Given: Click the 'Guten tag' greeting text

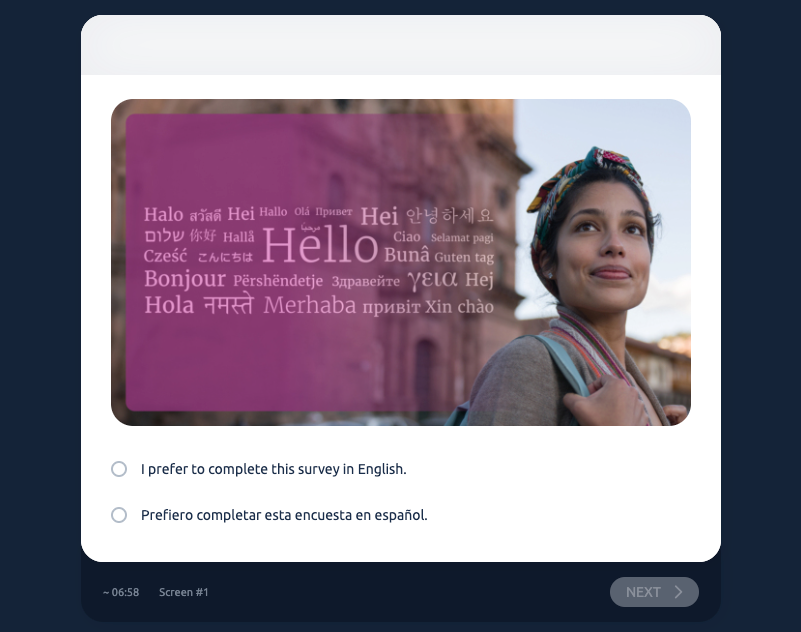Looking at the screenshot, I should click(x=464, y=257).
